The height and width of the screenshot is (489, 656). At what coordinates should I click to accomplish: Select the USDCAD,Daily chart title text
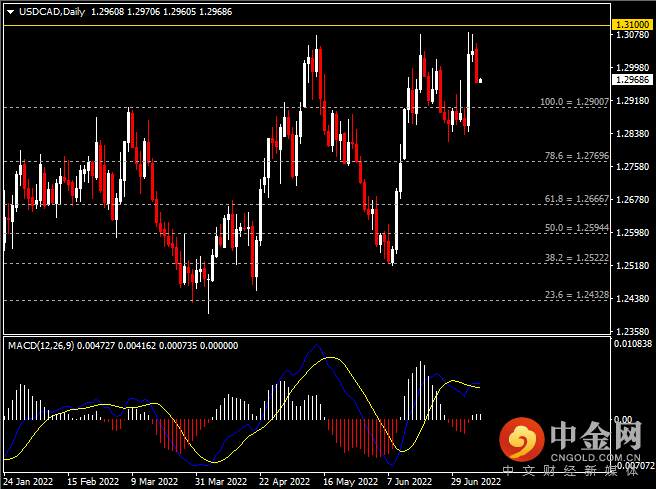52,12
